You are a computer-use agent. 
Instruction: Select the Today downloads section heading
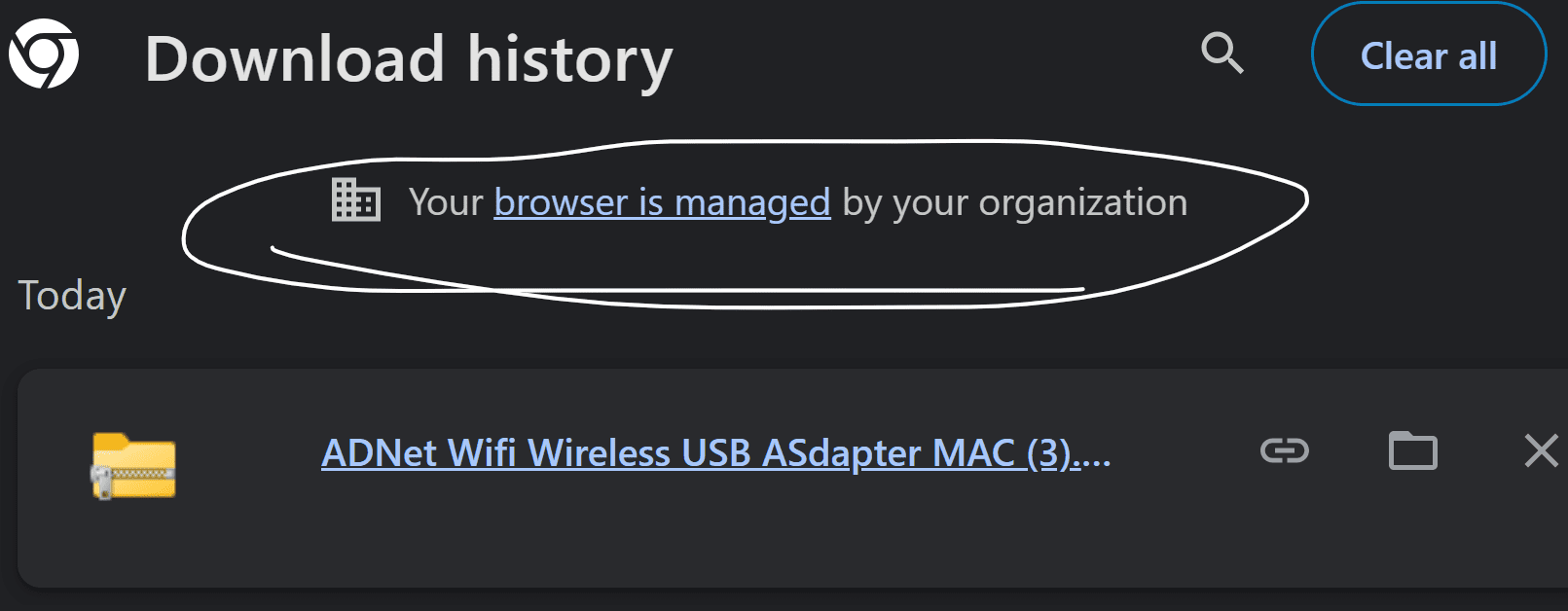(x=71, y=295)
